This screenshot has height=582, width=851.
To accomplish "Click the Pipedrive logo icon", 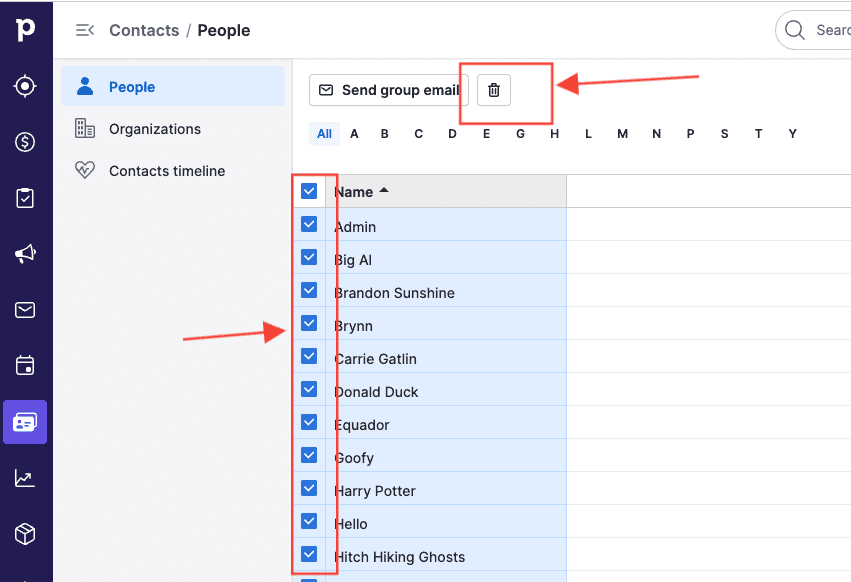I will click(25, 30).
